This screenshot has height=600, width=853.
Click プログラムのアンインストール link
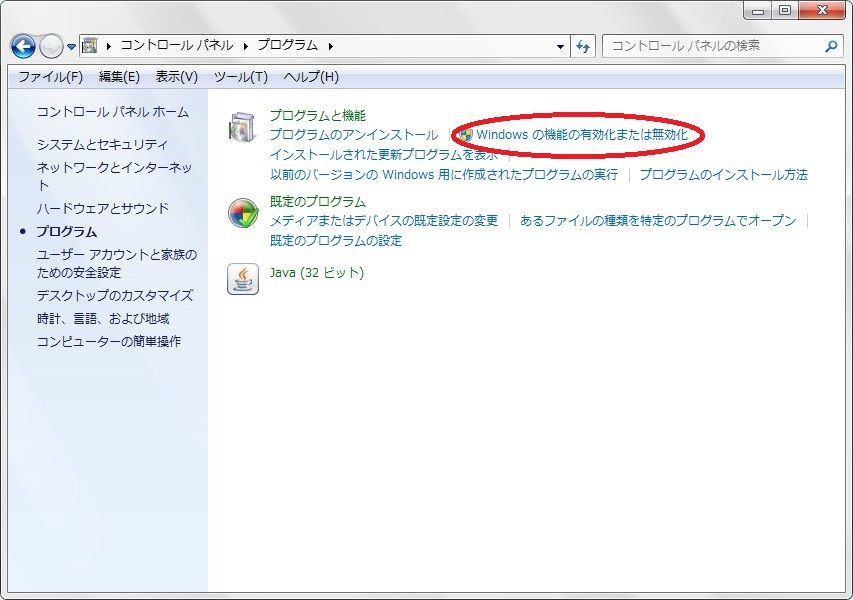[354, 134]
